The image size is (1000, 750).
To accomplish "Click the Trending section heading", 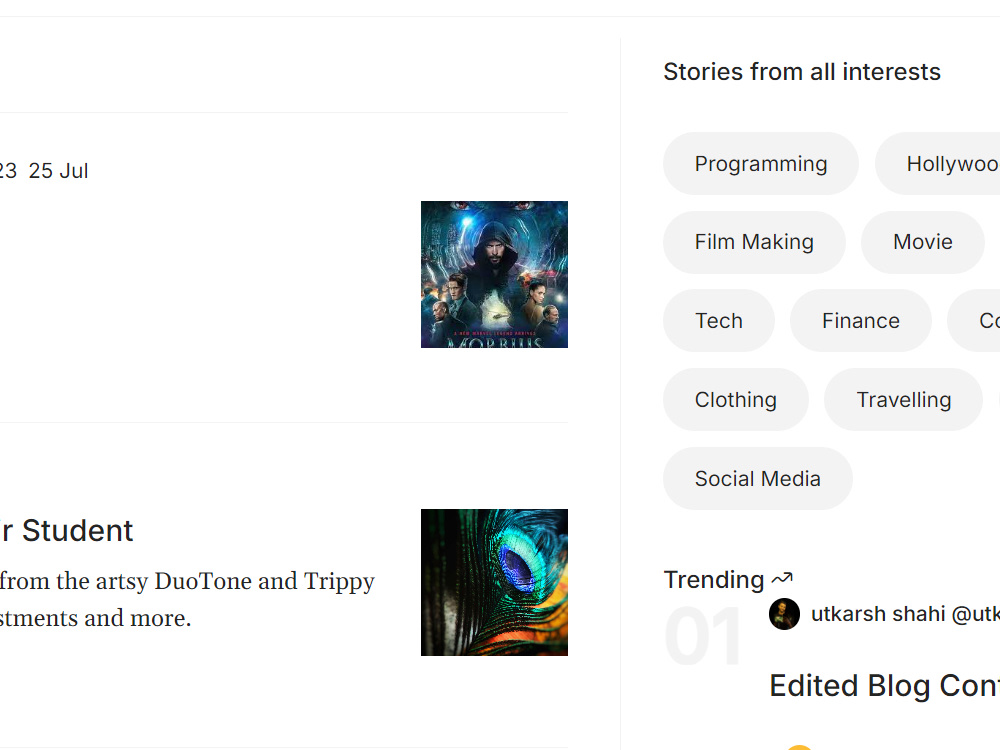I will click(x=714, y=580).
